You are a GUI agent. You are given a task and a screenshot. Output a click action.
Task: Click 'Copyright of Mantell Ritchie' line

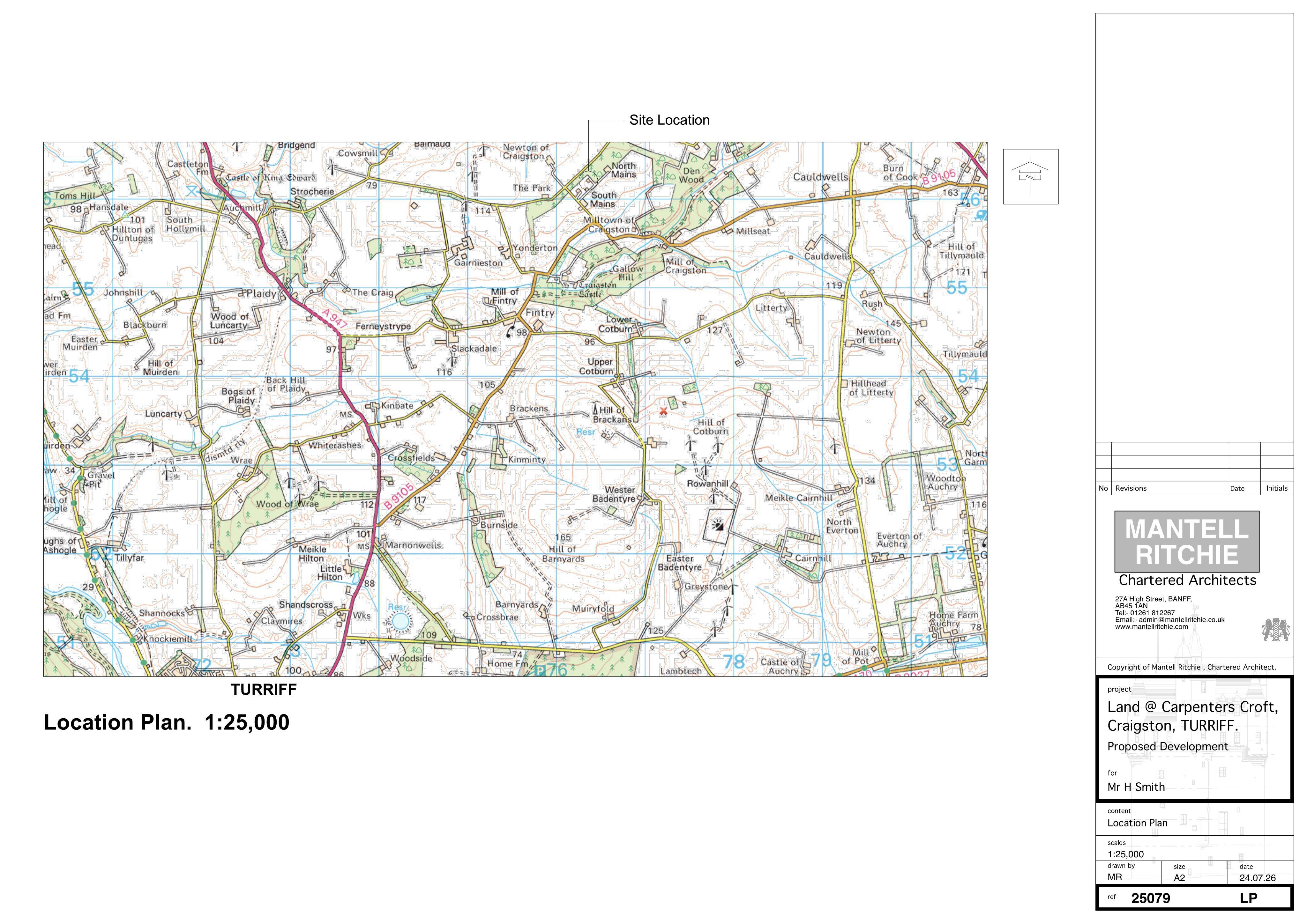tap(1191, 667)
